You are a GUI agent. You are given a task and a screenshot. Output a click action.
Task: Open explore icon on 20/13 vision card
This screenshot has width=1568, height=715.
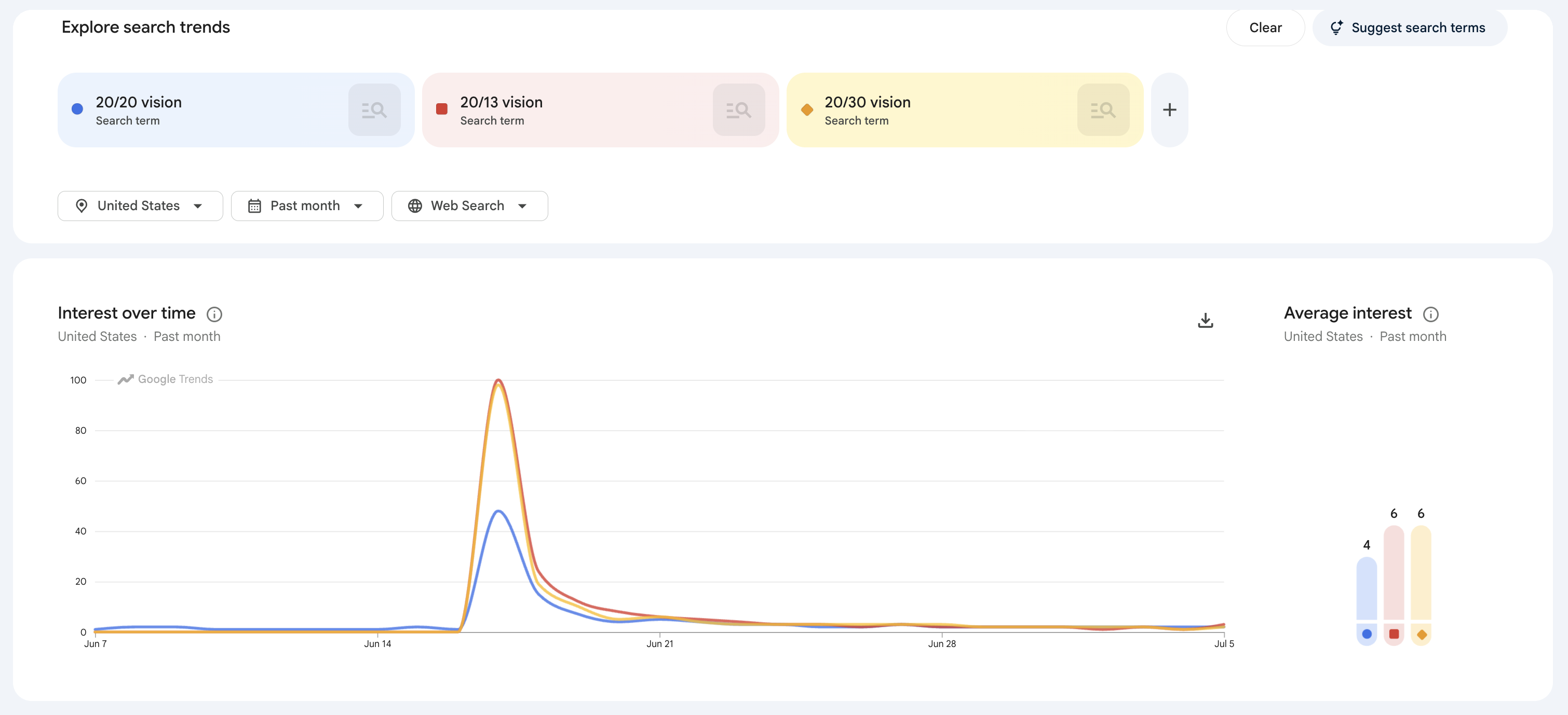739,109
